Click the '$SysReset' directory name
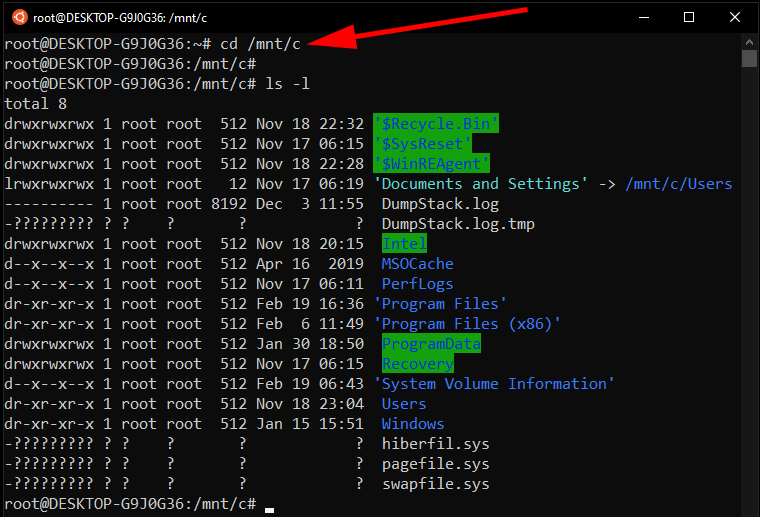 point(422,144)
